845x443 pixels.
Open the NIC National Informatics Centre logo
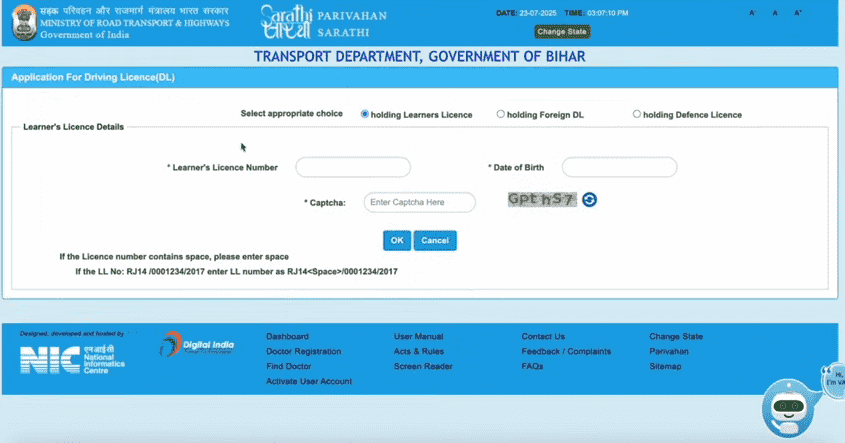tap(66, 358)
